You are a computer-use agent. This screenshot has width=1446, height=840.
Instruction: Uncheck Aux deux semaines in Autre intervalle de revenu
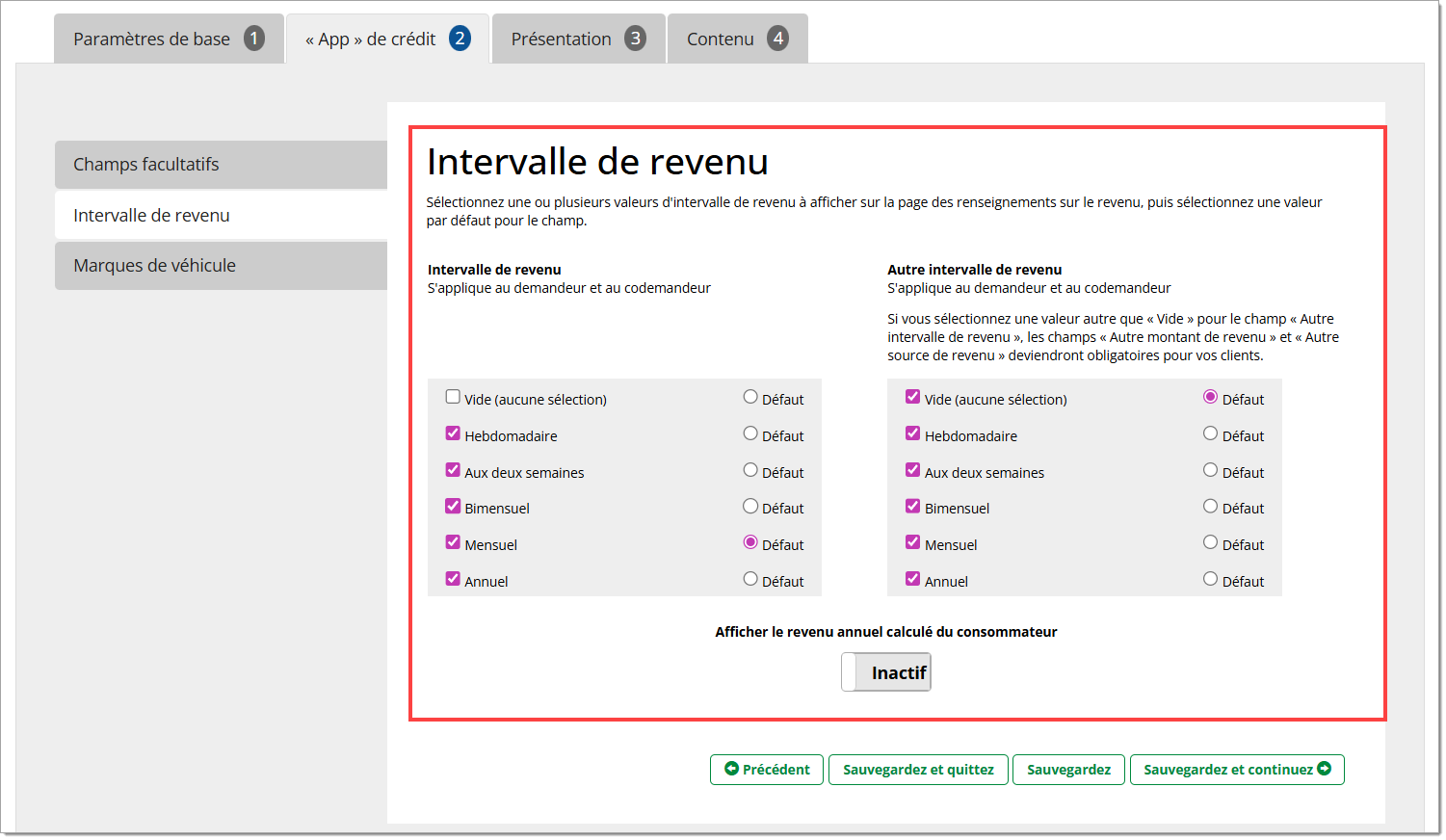point(912,470)
